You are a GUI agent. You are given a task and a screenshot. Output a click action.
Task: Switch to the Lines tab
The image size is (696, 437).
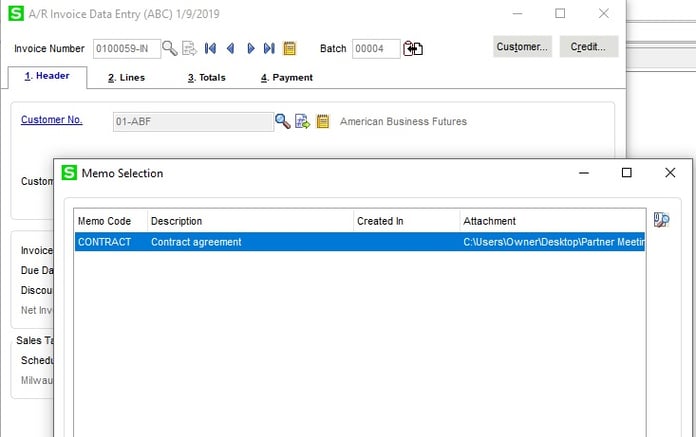pos(126,77)
